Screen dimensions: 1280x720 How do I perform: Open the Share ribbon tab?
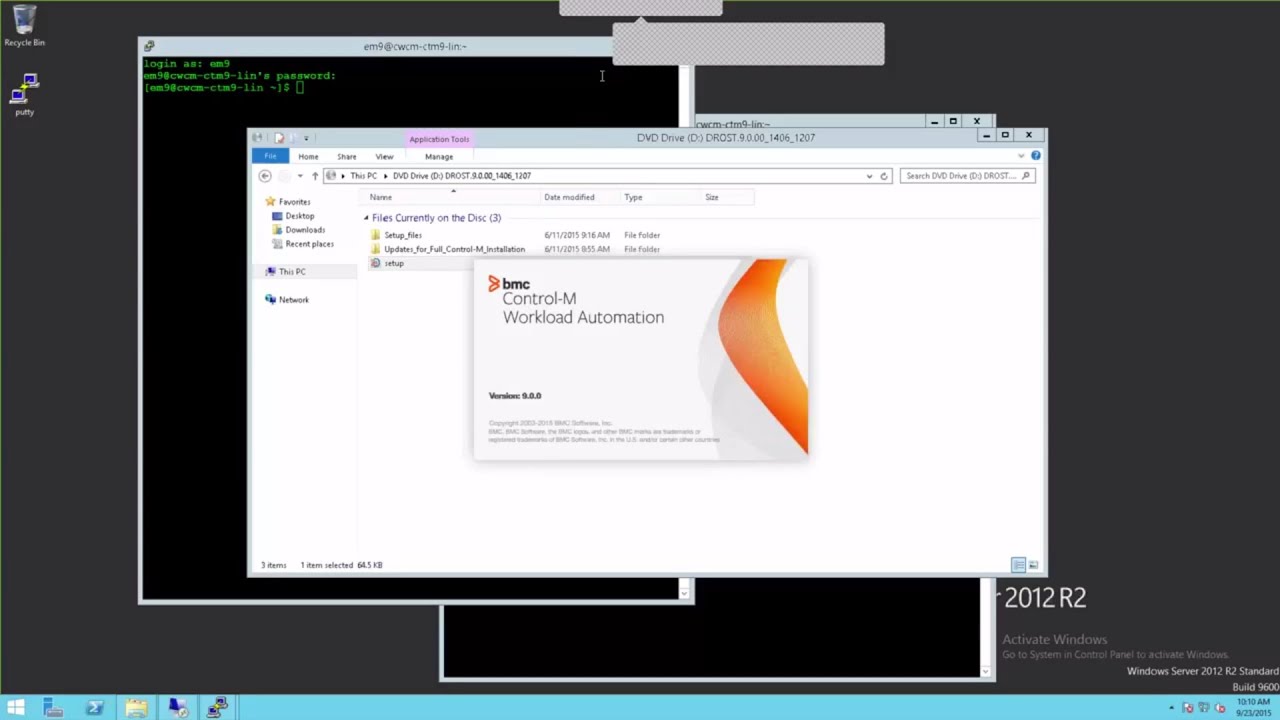tap(346, 156)
